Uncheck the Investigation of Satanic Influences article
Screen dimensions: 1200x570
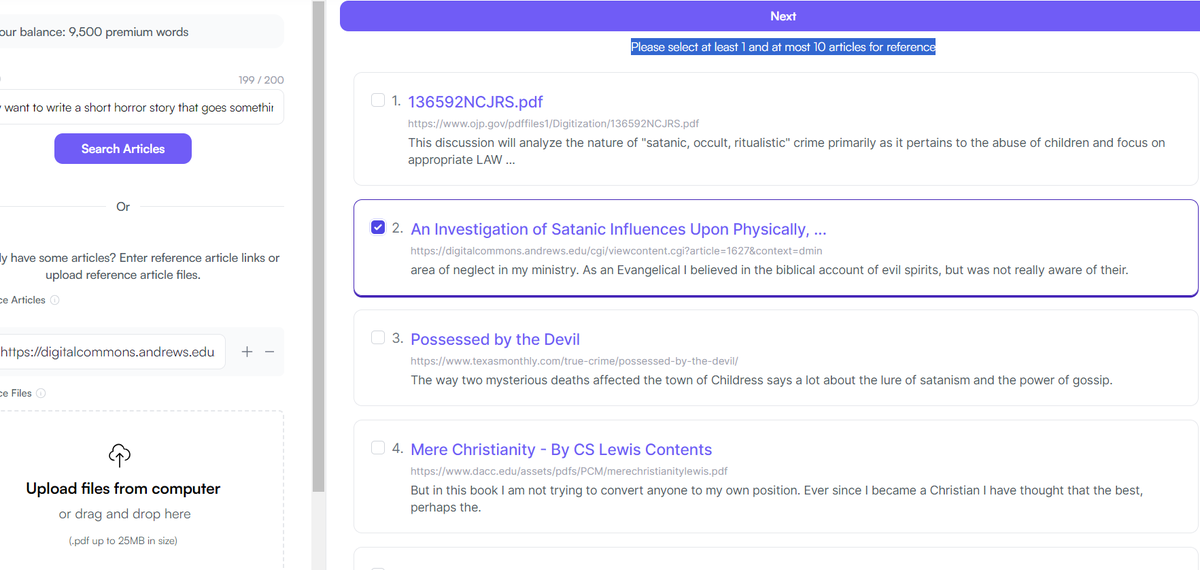coord(378,227)
